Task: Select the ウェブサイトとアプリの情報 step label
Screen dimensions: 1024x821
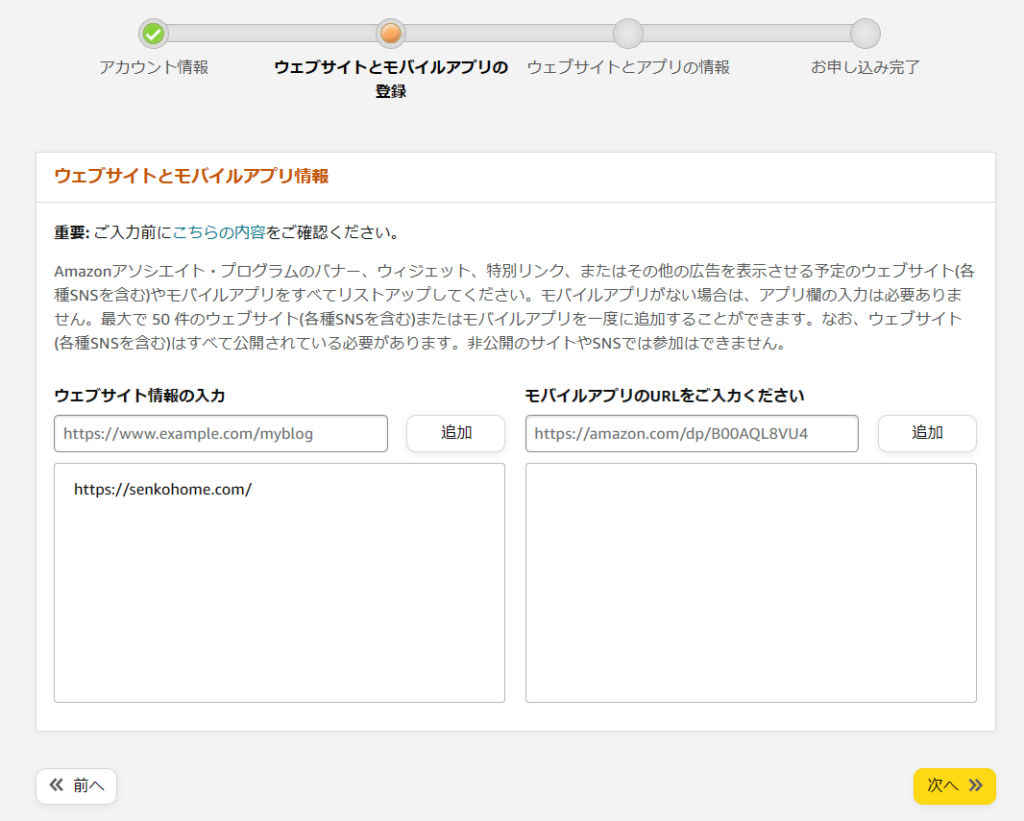Action: (x=628, y=68)
